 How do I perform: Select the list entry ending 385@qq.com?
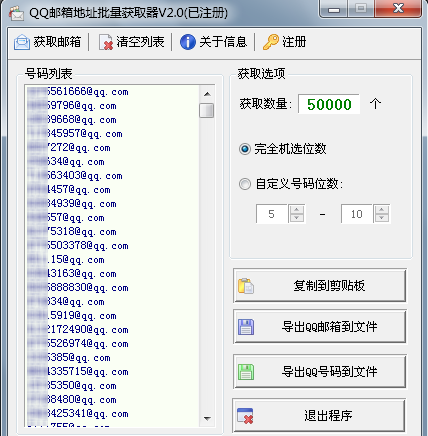[x=69, y=358]
